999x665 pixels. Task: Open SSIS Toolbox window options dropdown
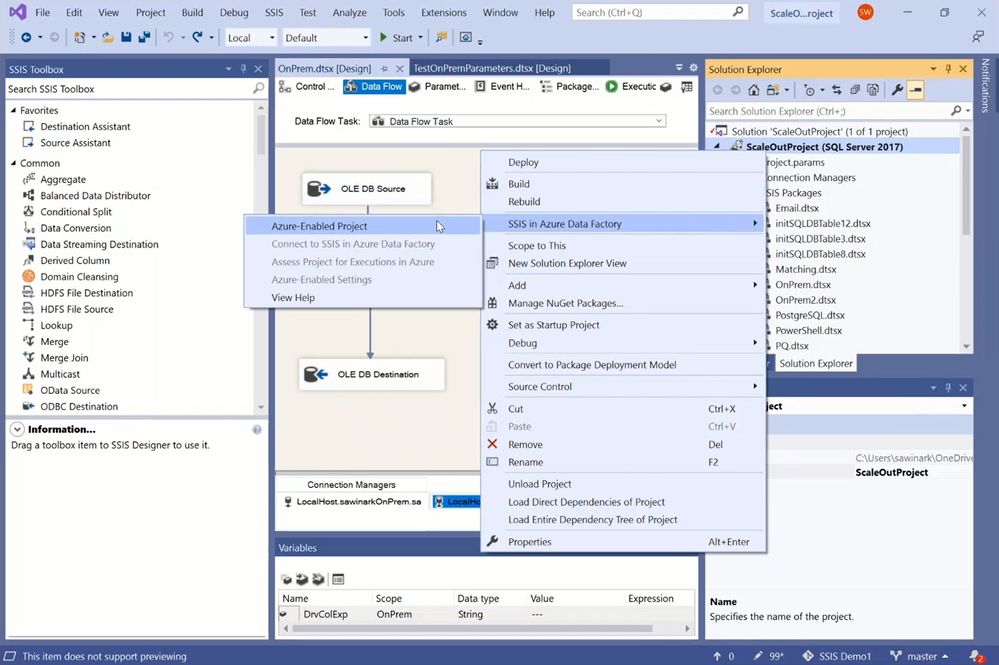point(228,69)
